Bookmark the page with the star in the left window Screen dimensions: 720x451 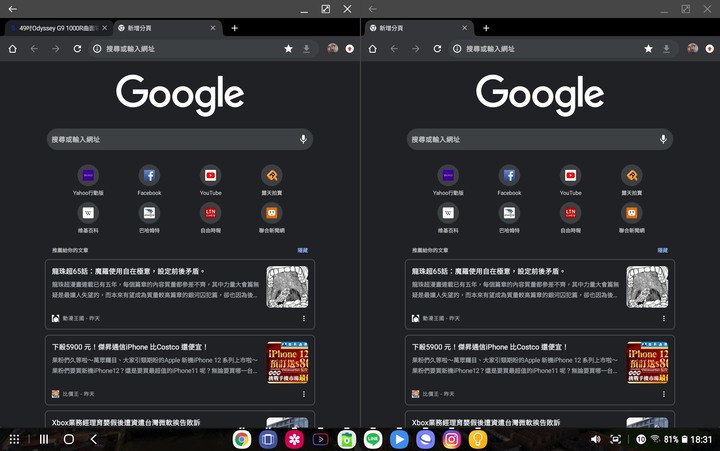click(x=288, y=49)
